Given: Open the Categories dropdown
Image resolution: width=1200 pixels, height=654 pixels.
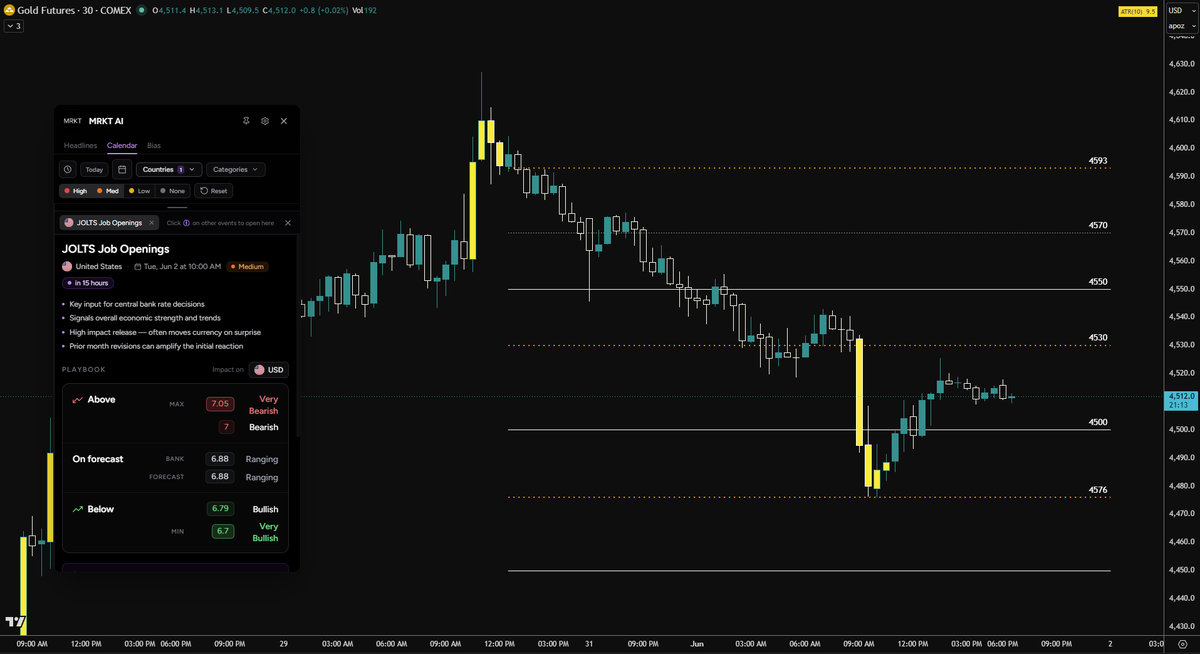Looking at the screenshot, I should pyautogui.click(x=236, y=170).
